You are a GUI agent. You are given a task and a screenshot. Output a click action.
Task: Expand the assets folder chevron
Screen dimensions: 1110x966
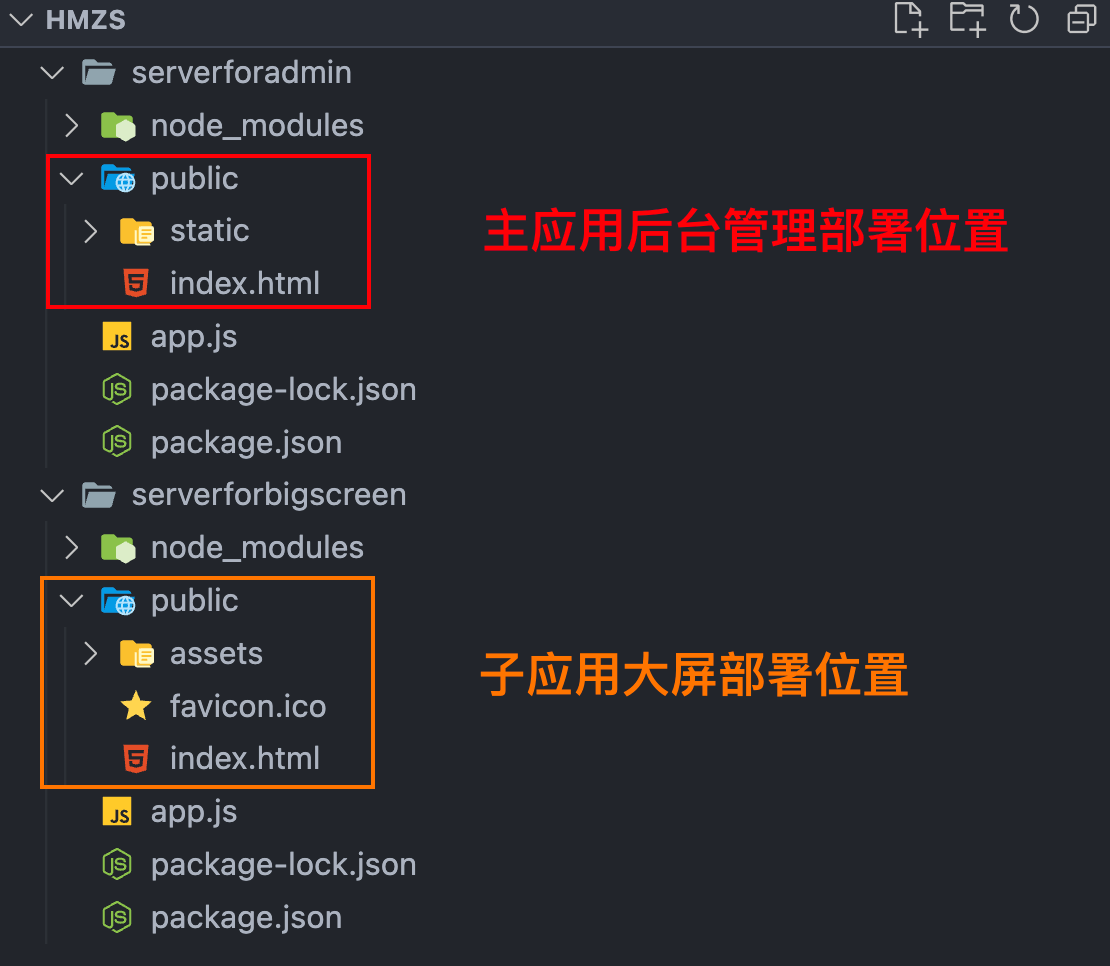pos(91,653)
